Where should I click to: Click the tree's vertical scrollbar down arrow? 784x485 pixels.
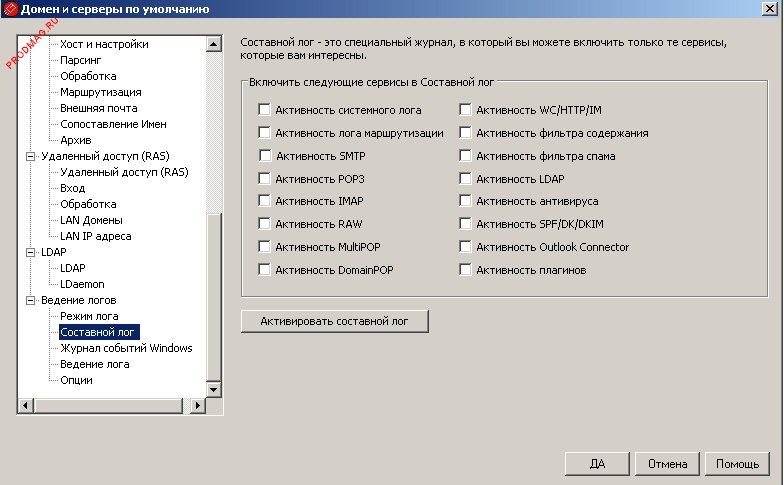[212, 388]
